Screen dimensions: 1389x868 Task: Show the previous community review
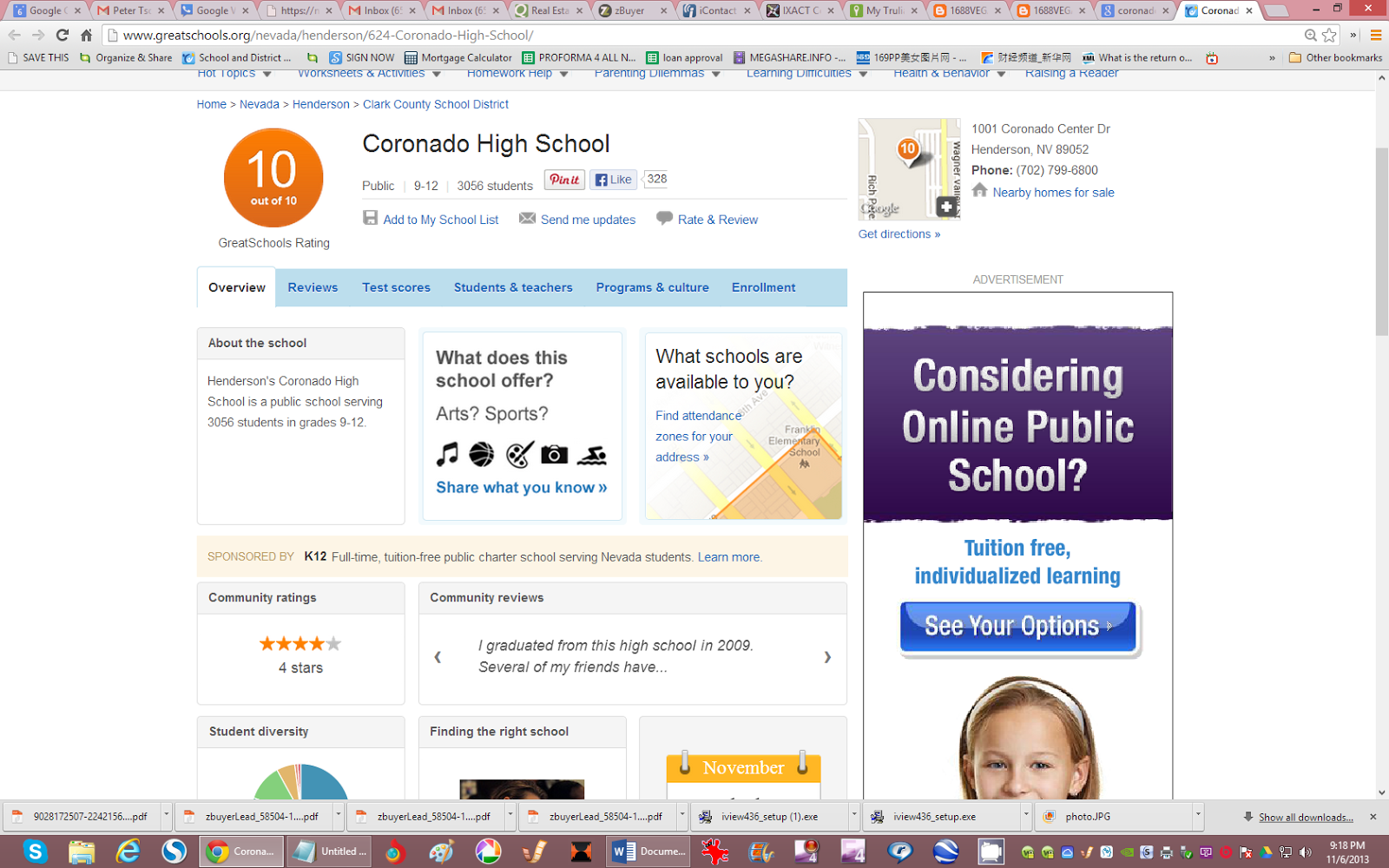[x=438, y=657]
